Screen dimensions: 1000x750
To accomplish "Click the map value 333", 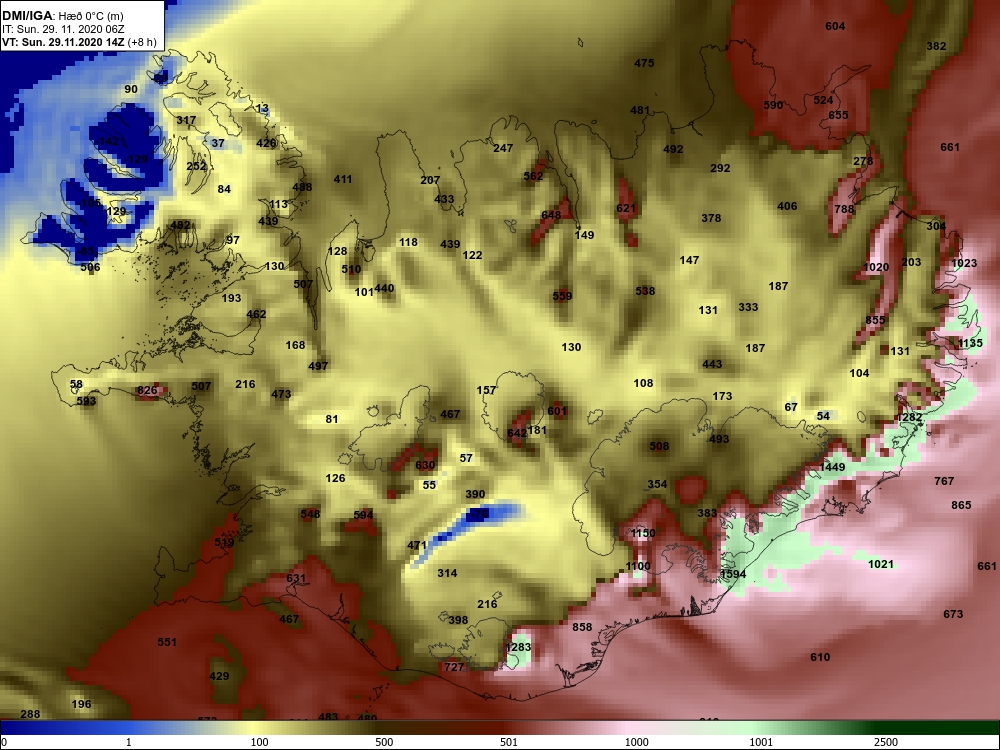I will pyautogui.click(x=748, y=307).
